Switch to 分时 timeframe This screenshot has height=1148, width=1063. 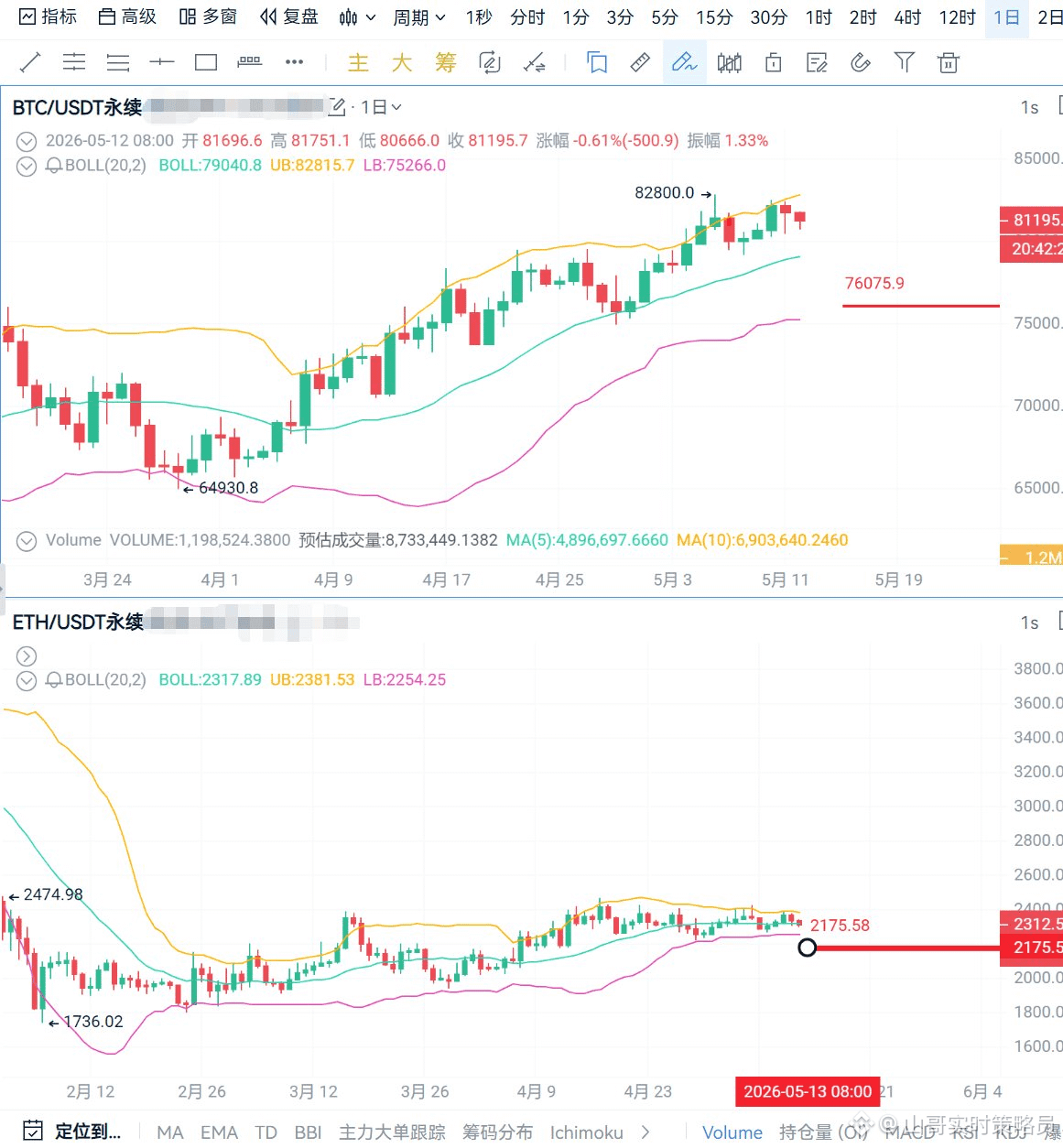click(527, 17)
